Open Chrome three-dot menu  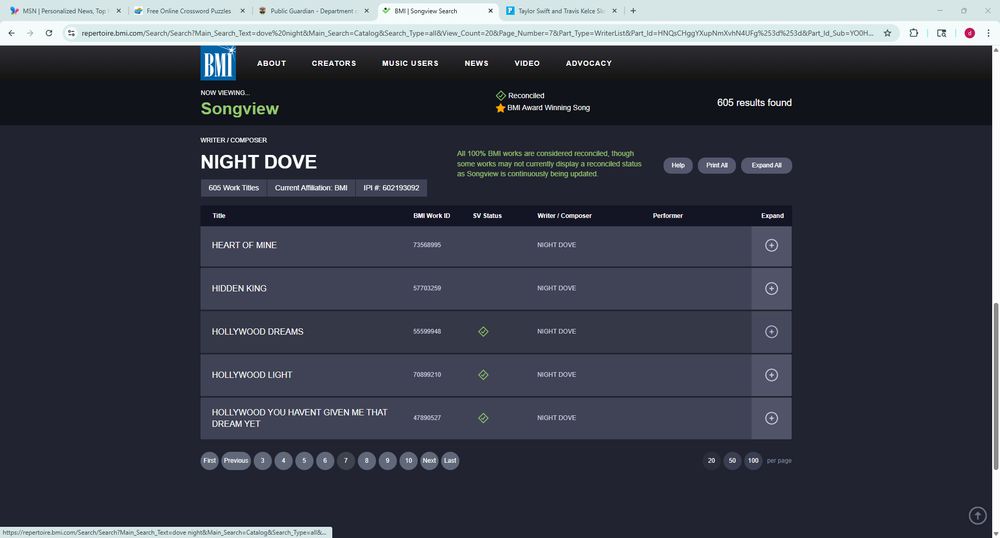pyautogui.click(x=988, y=33)
